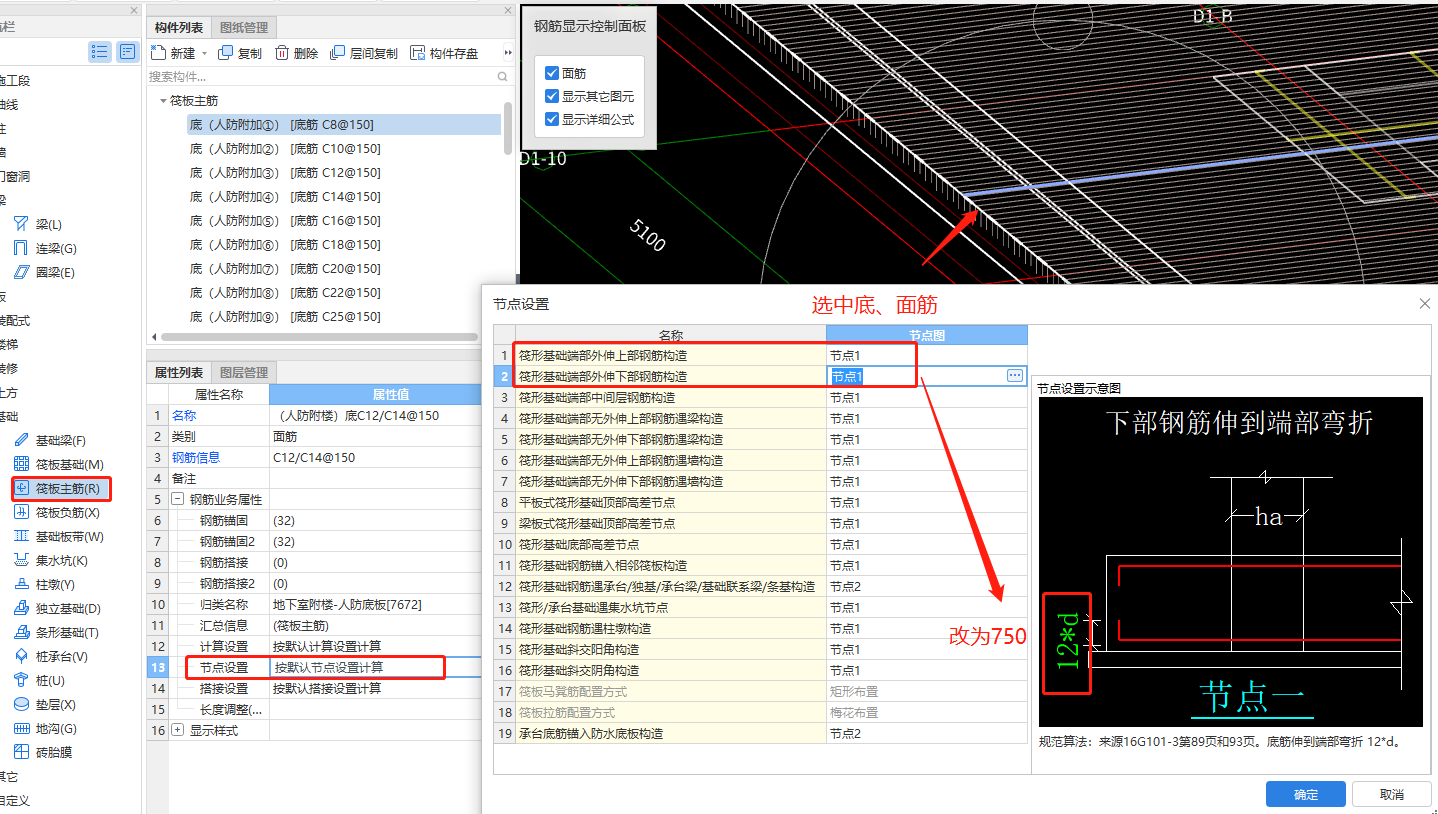
Task: Select 砖胎膜 brick formwork icon
Action: (21, 752)
